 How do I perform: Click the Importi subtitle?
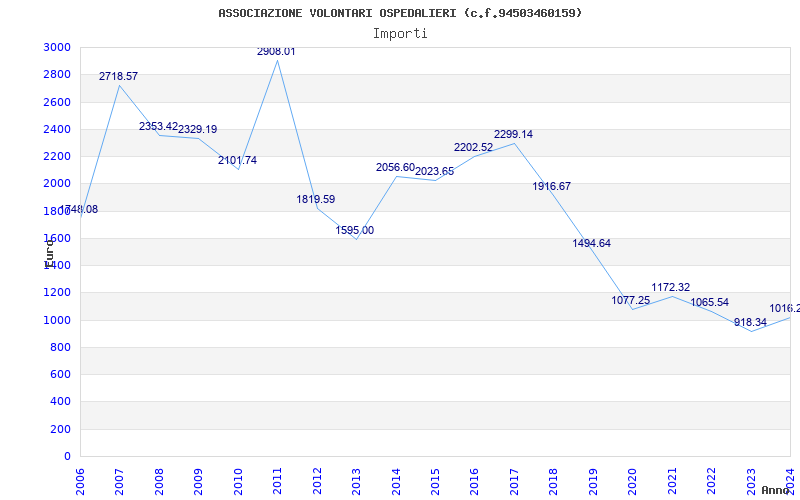tap(400, 34)
